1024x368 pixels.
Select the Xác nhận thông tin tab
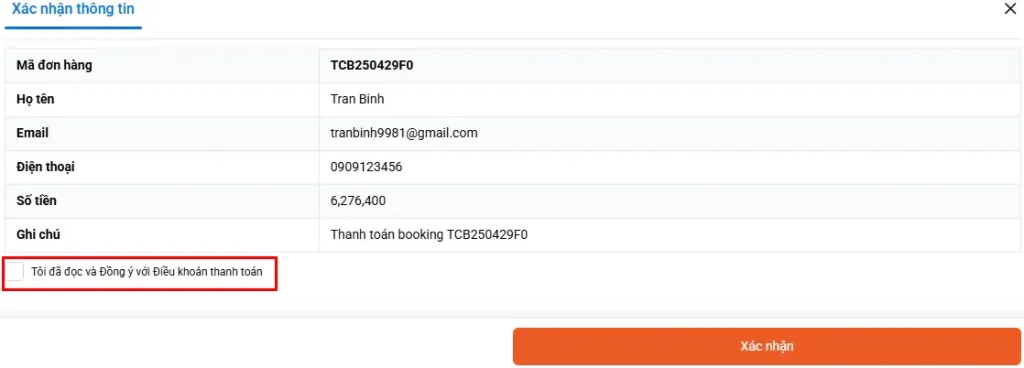[x=73, y=10]
